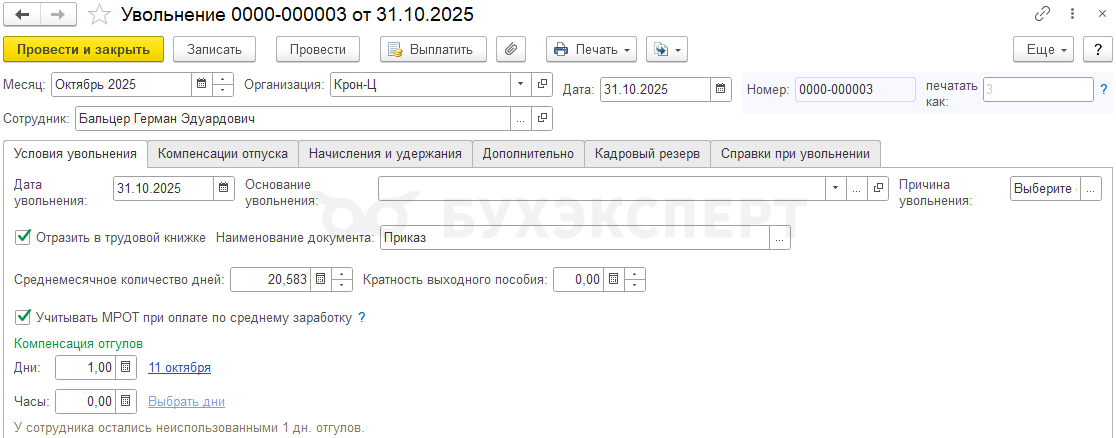Click the Основание увольнения field

tap(601, 189)
